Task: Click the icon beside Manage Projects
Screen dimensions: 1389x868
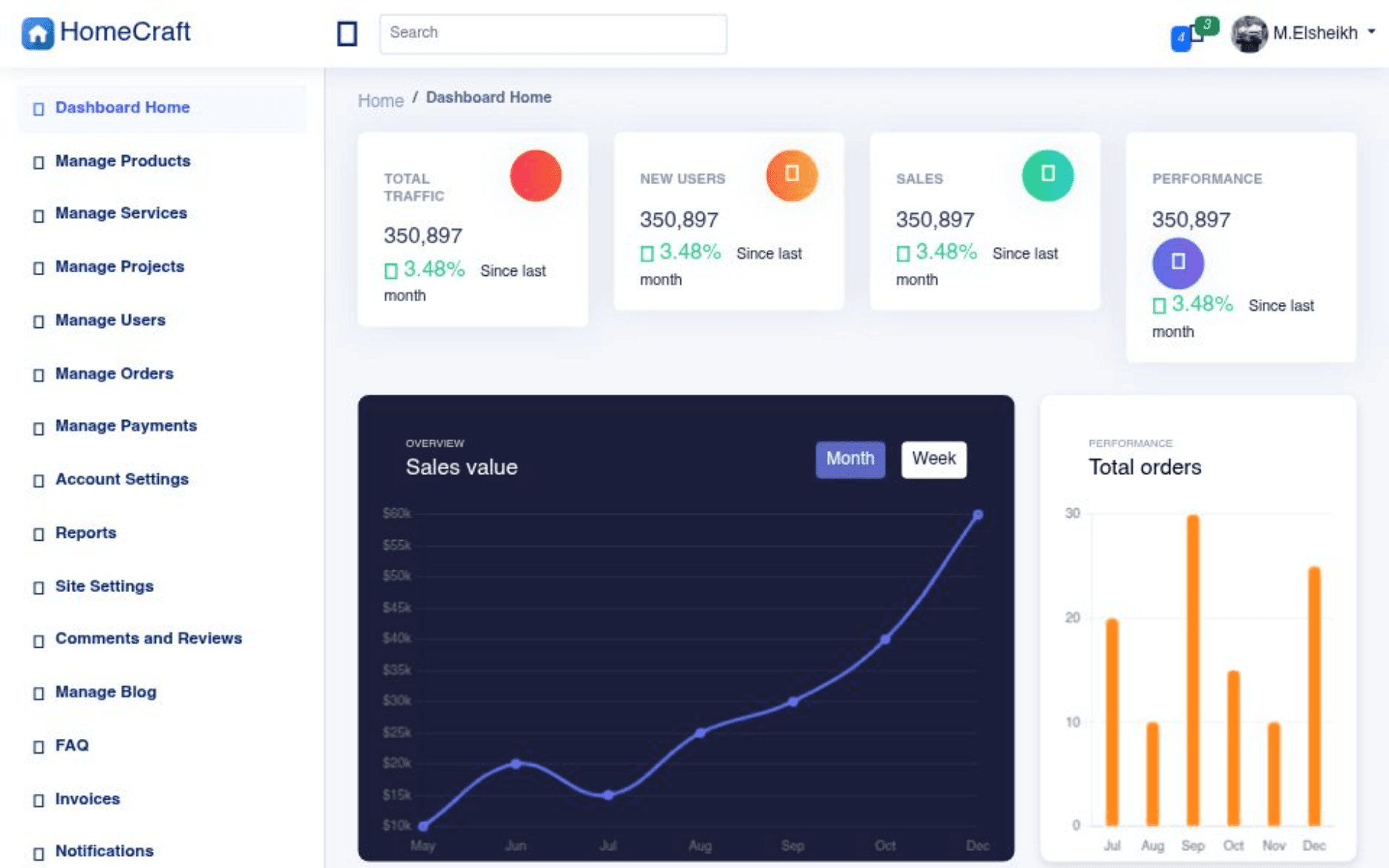Action: pyautogui.click(x=39, y=269)
